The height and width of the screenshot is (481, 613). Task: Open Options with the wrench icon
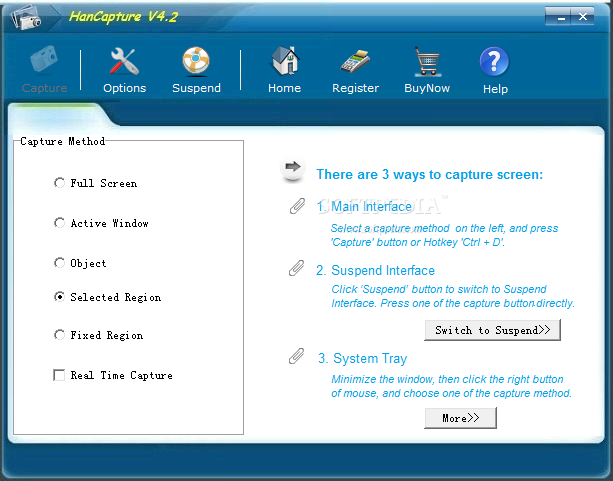click(x=124, y=61)
